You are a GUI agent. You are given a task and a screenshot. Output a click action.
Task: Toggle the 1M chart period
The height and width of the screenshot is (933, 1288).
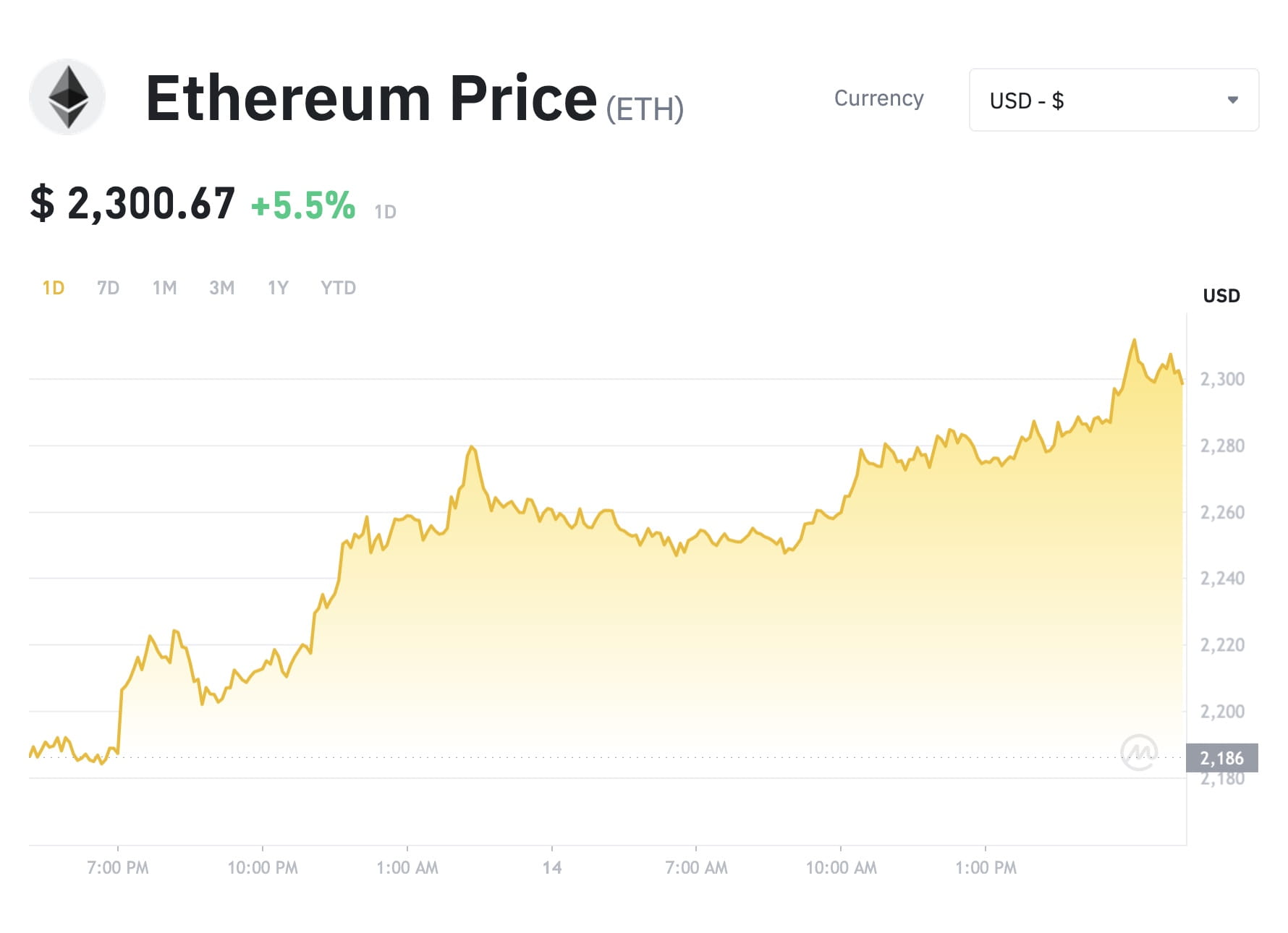point(164,287)
